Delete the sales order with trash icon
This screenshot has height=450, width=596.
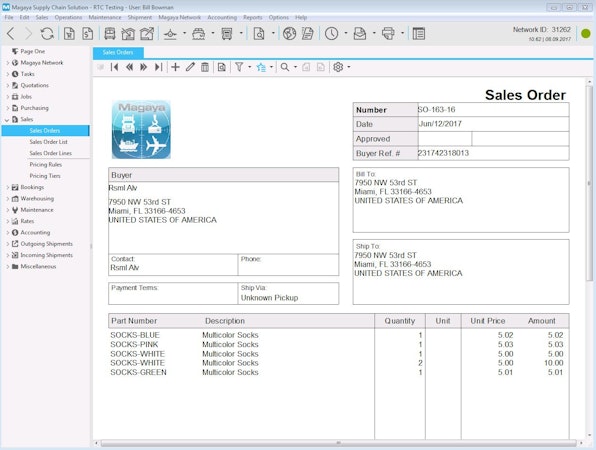tap(205, 67)
